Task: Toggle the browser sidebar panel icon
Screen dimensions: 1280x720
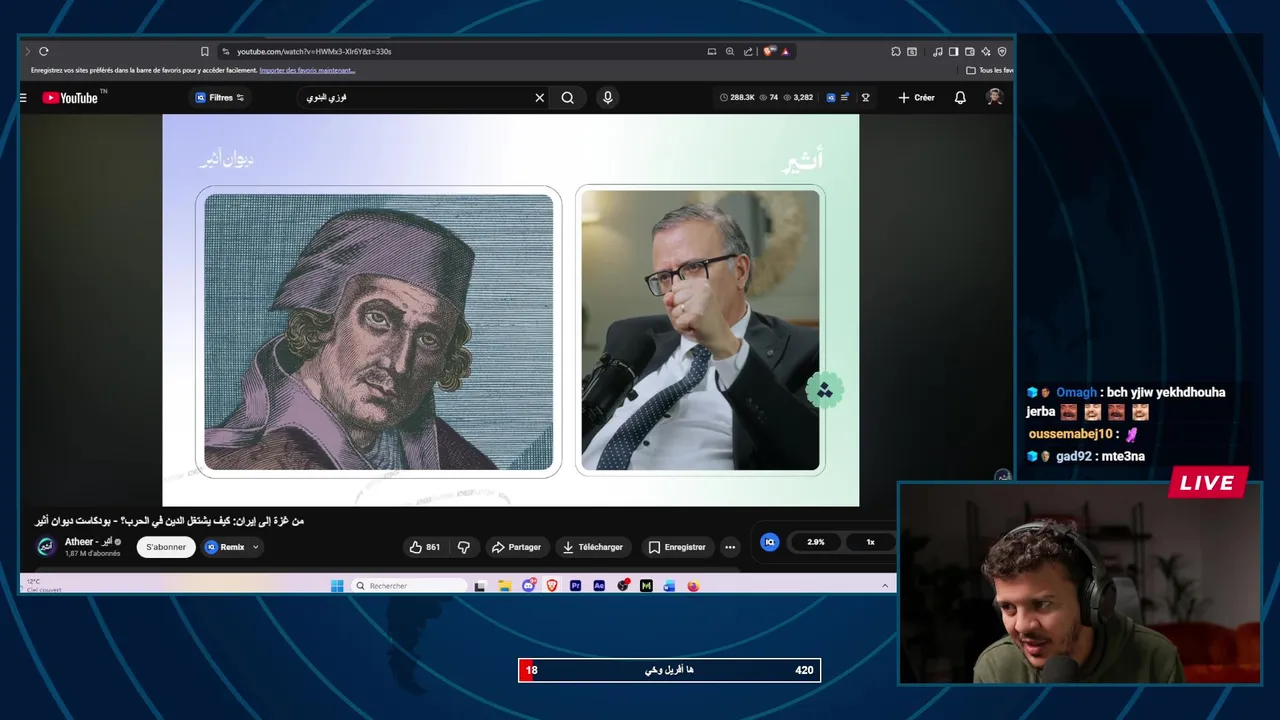Action: point(953,51)
